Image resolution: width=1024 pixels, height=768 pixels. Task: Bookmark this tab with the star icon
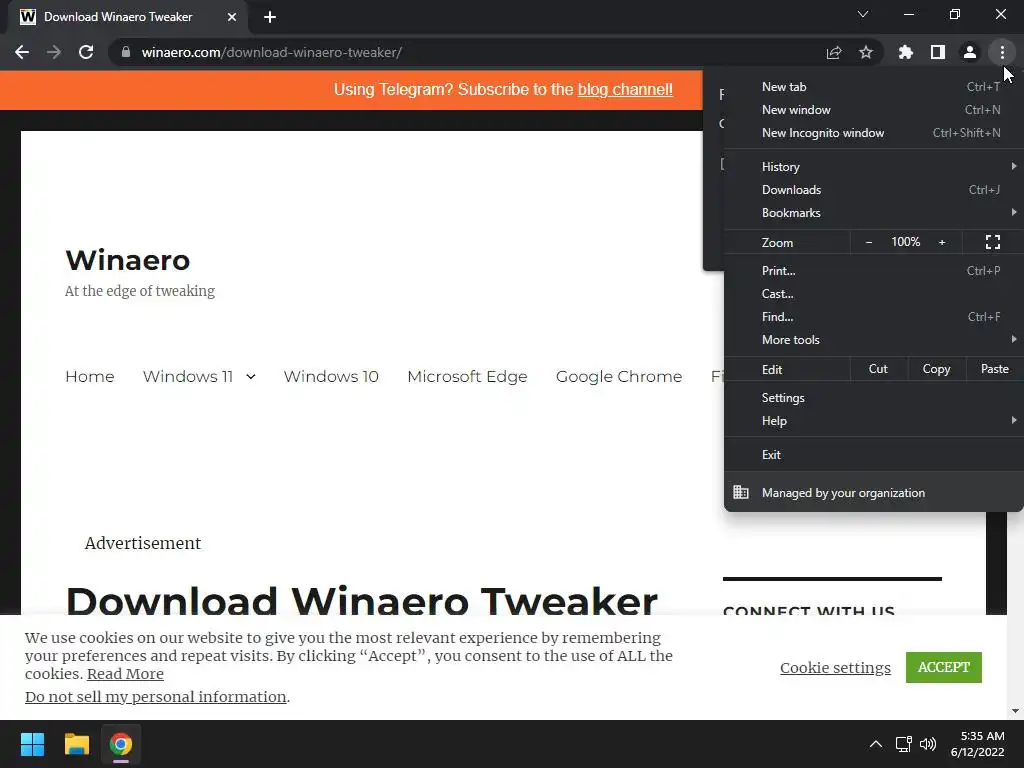pos(866,52)
